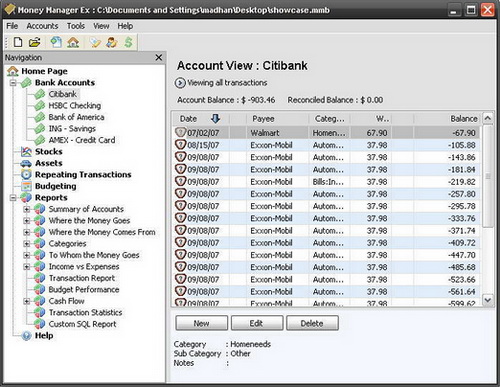Expand the Cash Flow report node
This screenshot has height=387, width=500.
coord(27,301)
